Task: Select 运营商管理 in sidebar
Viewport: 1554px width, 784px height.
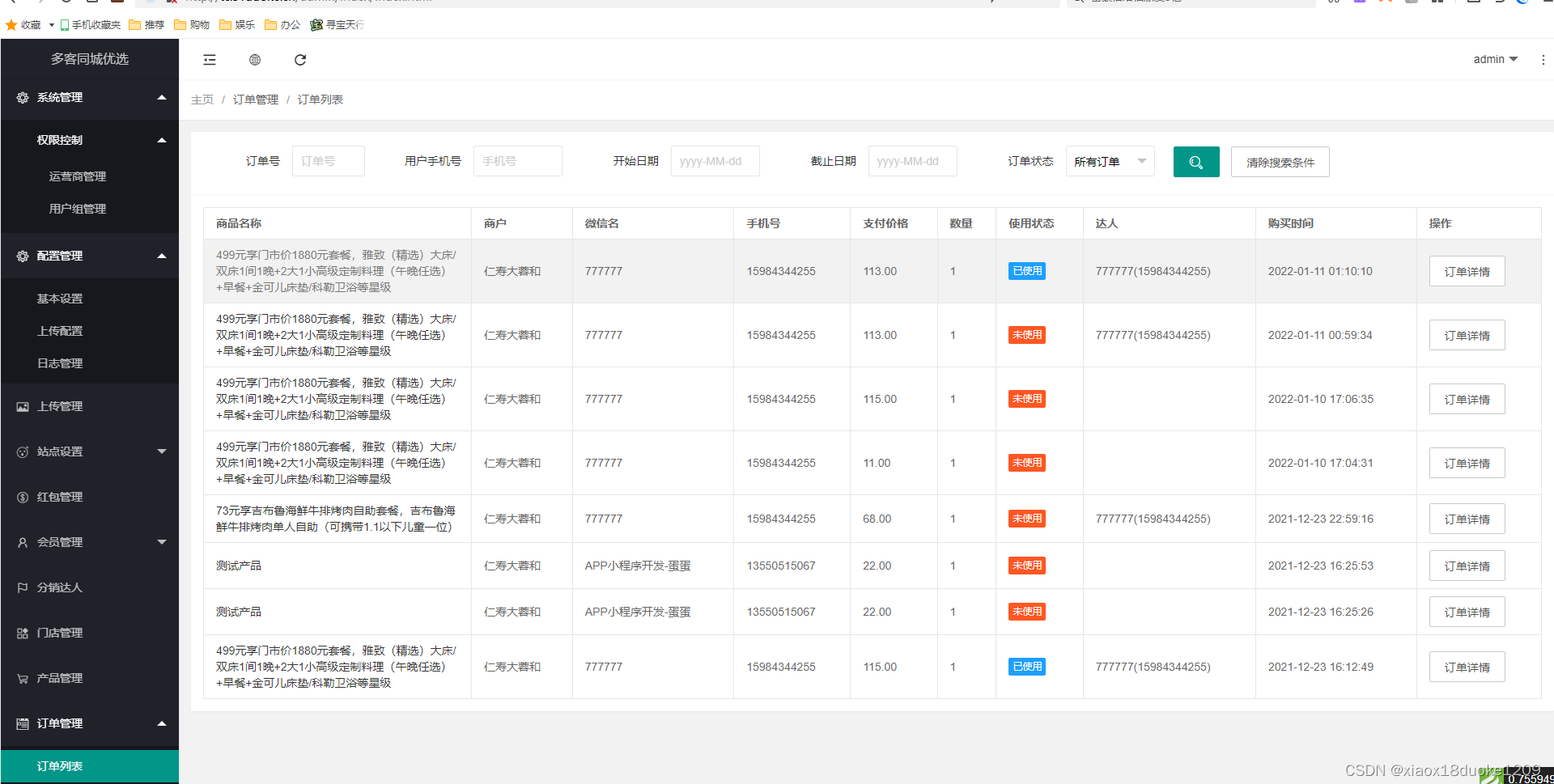Action: tap(78, 176)
